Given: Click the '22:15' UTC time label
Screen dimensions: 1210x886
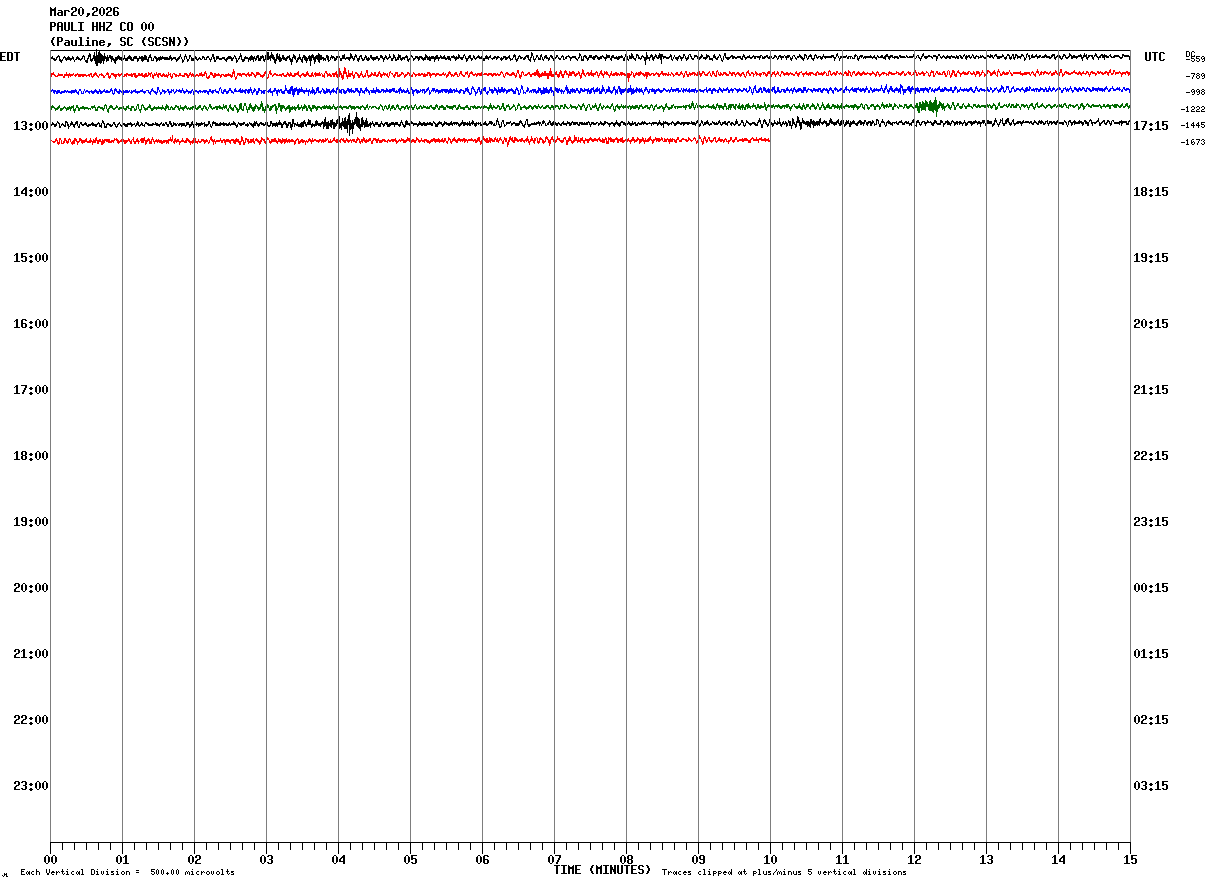Looking at the screenshot, I should pyautogui.click(x=1151, y=456).
